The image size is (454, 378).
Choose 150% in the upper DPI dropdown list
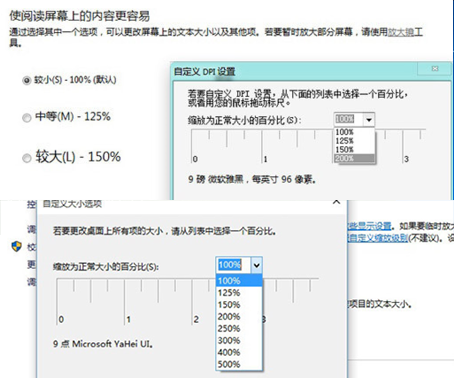354,149
